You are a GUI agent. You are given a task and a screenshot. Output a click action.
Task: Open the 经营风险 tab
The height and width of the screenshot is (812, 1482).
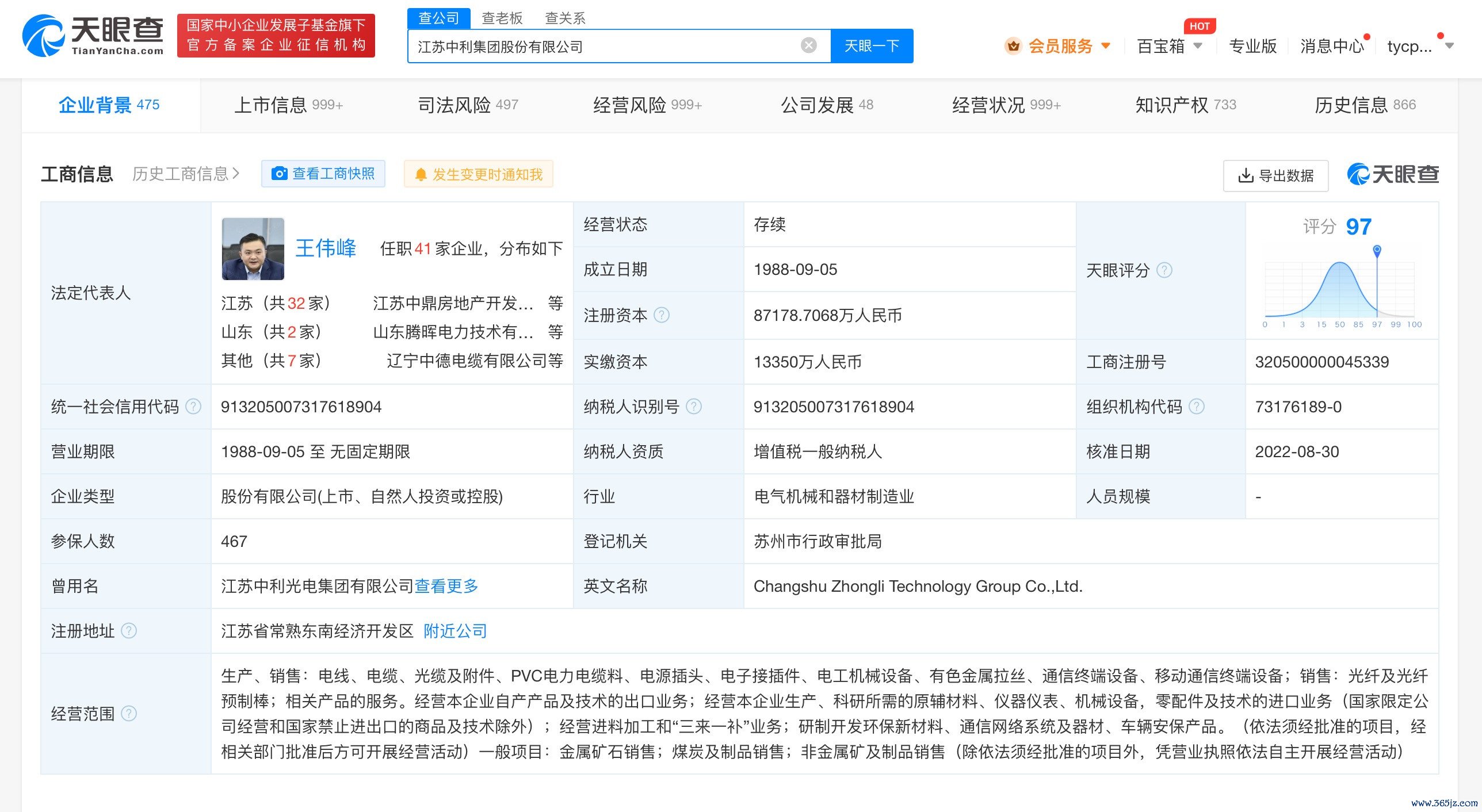coord(647,105)
